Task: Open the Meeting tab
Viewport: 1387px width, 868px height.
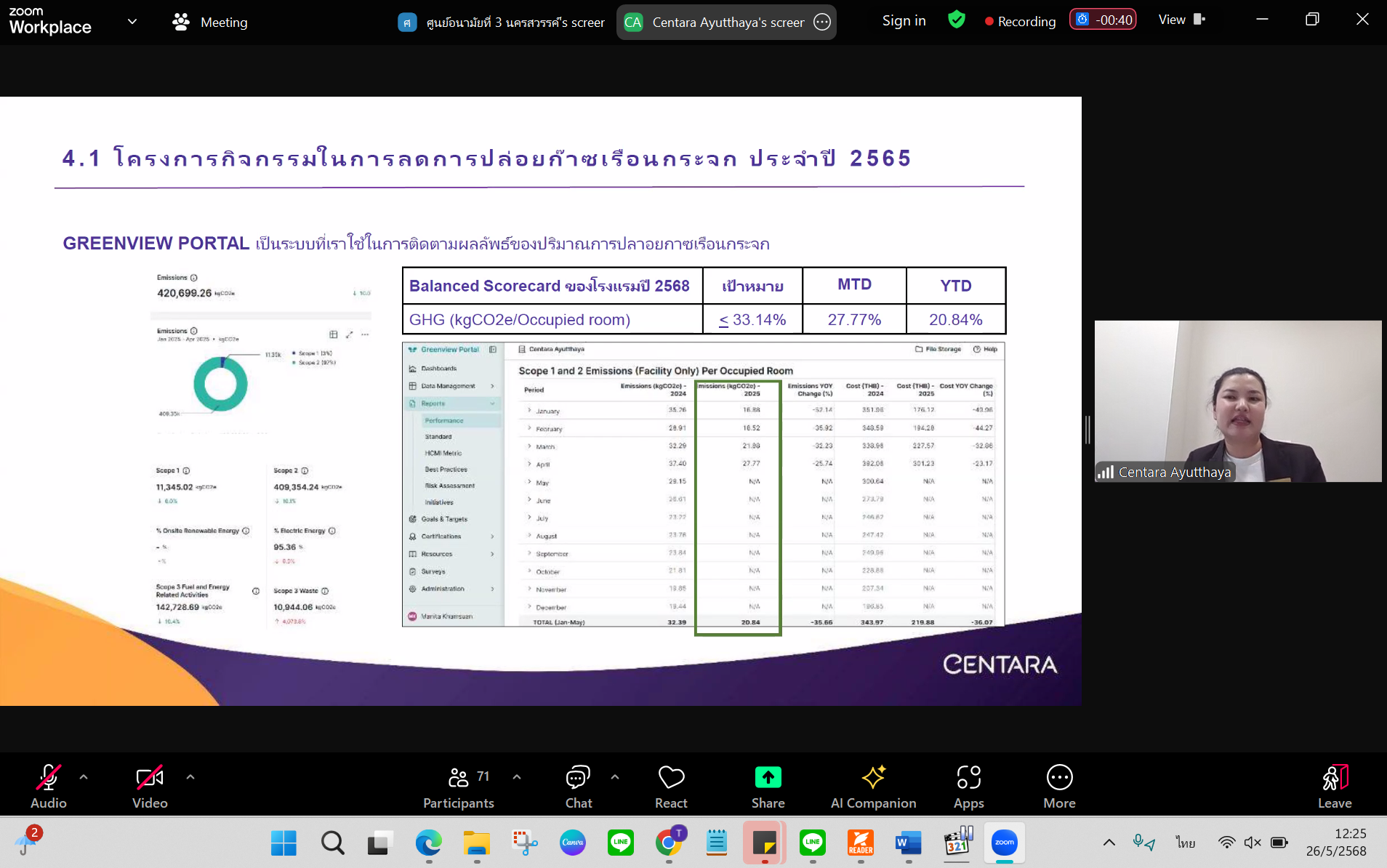Action: point(210,23)
